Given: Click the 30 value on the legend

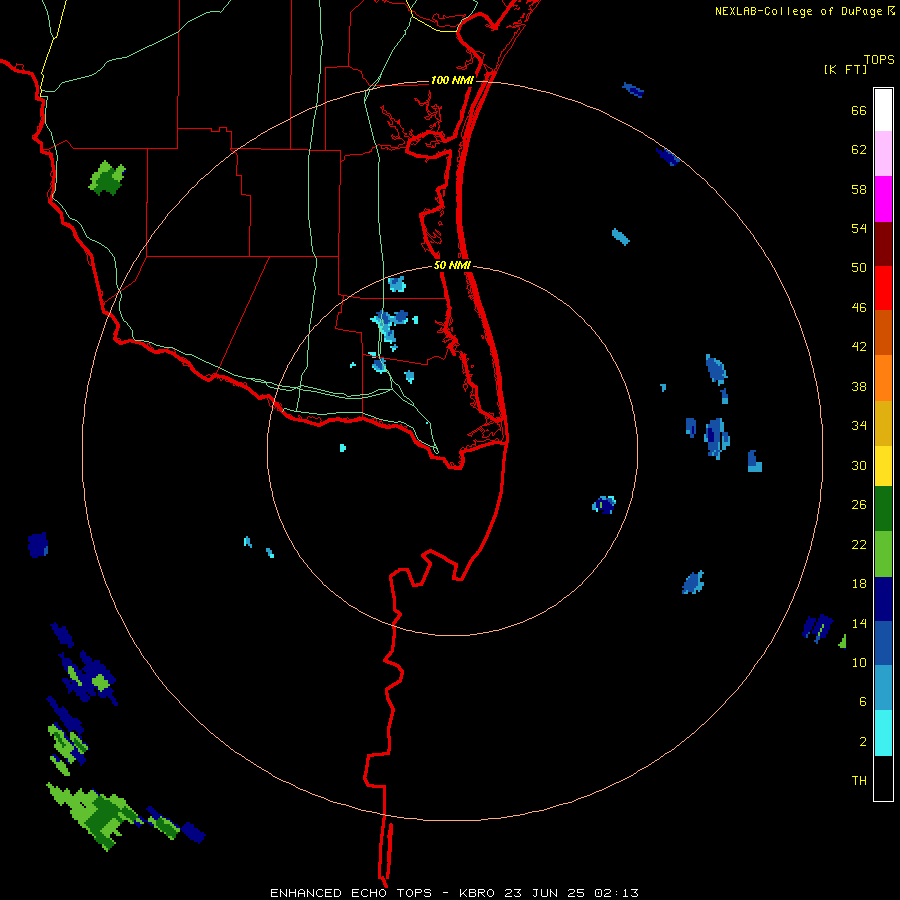Looking at the screenshot, I should [x=859, y=465].
